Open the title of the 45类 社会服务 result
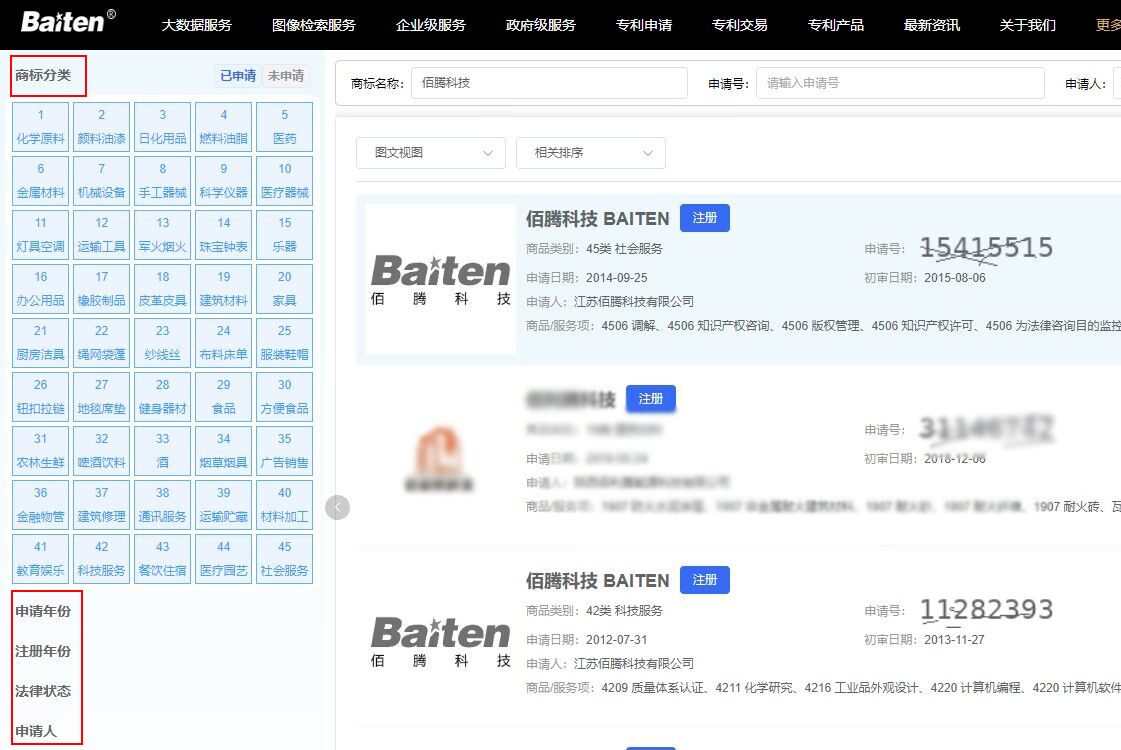This screenshot has width=1121, height=750. click(x=598, y=219)
